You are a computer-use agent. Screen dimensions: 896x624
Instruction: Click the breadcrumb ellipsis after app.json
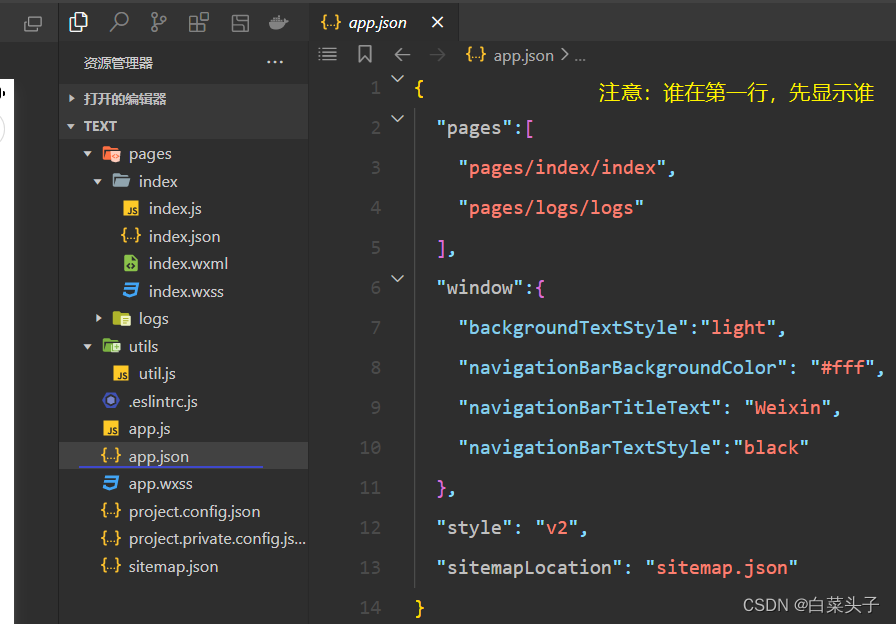(x=579, y=57)
